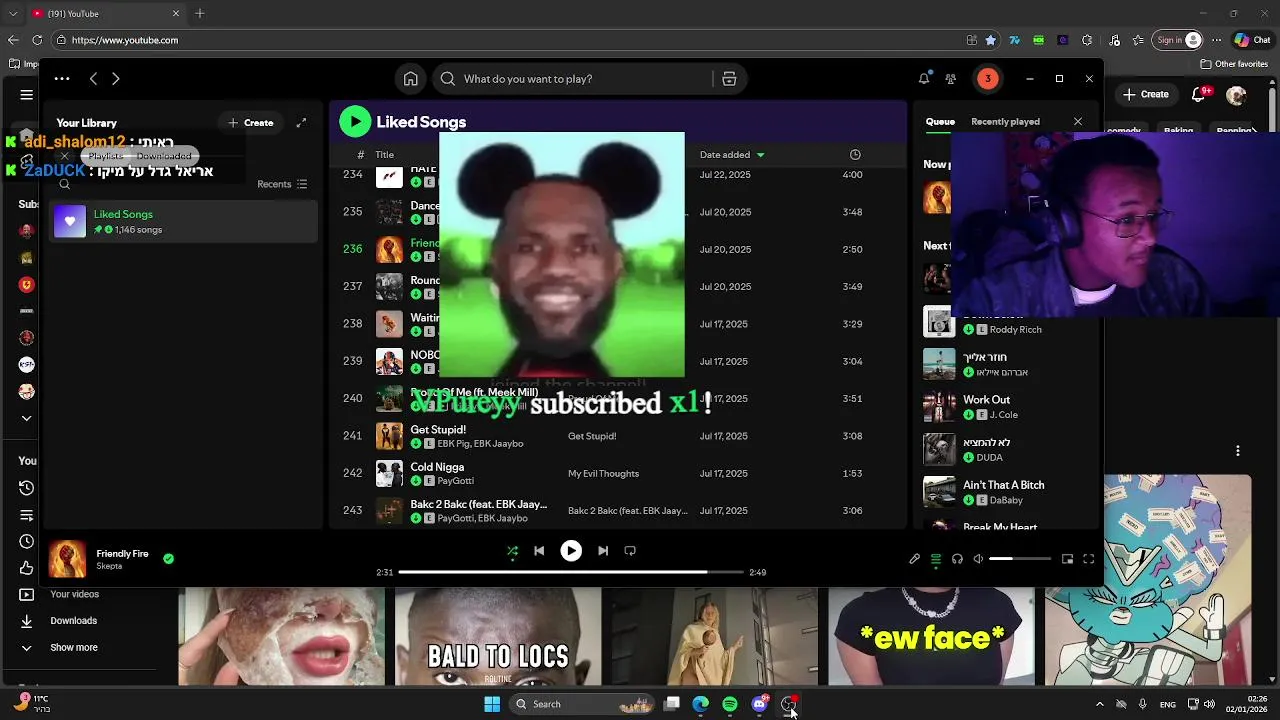
Task: Click the Spotify home icon
Action: click(411, 79)
